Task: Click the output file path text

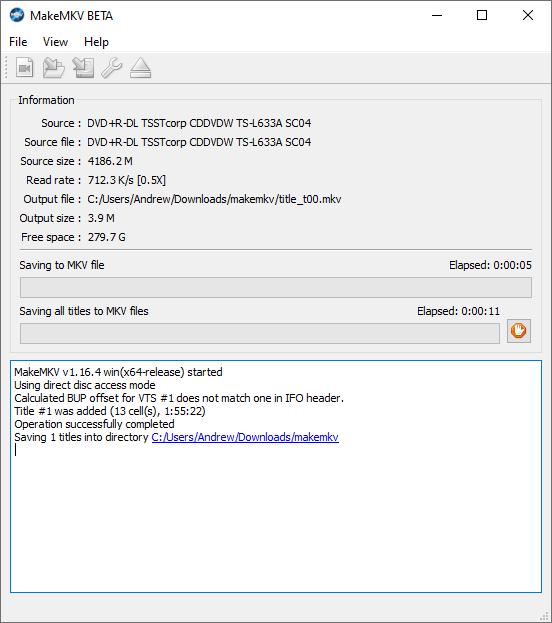Action: (x=214, y=199)
